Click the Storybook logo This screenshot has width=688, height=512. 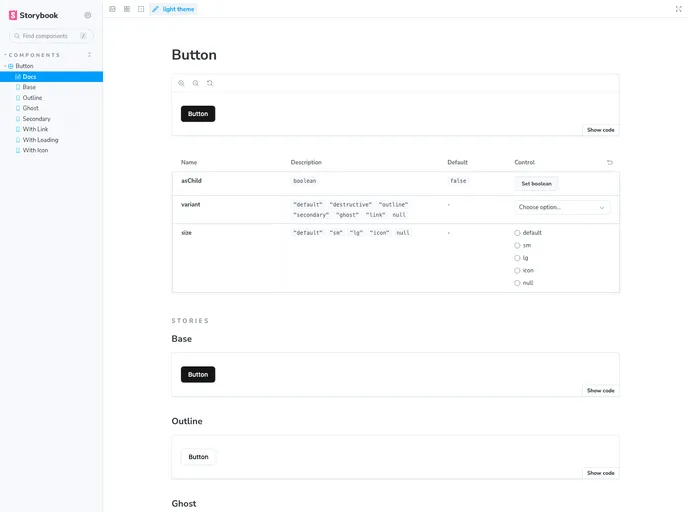(x=33, y=15)
